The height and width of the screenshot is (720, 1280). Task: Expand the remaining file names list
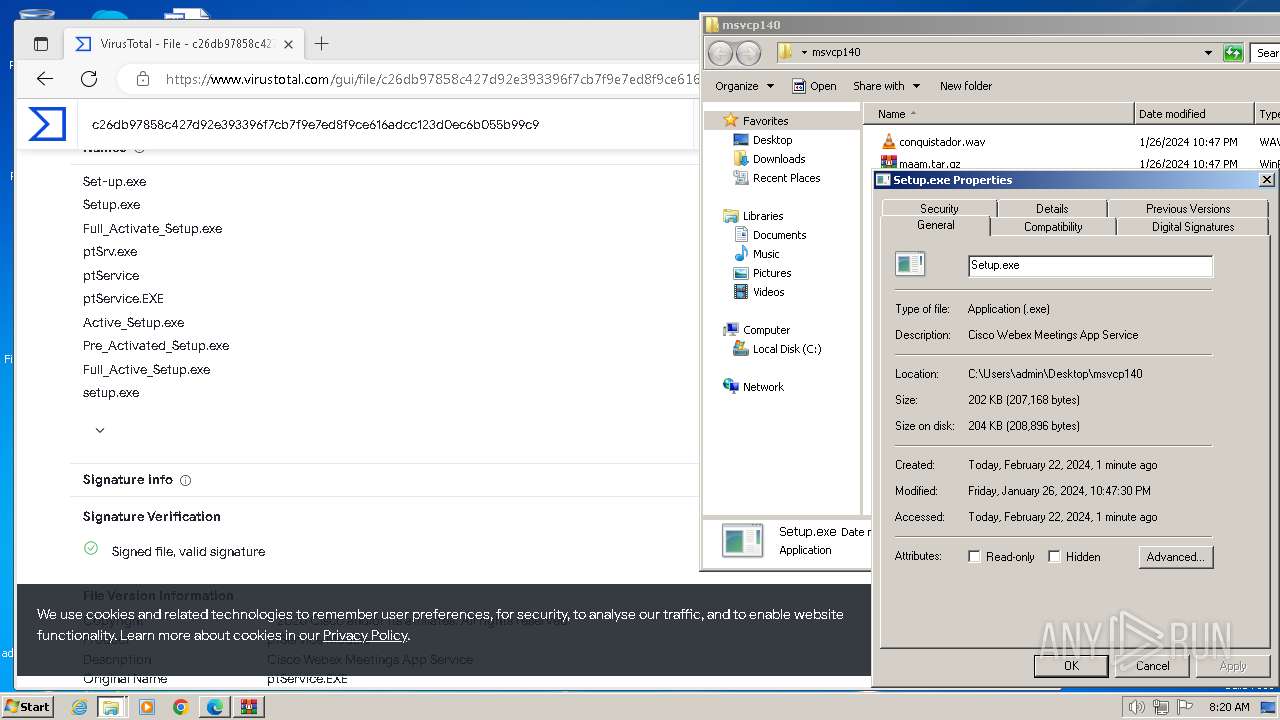100,430
